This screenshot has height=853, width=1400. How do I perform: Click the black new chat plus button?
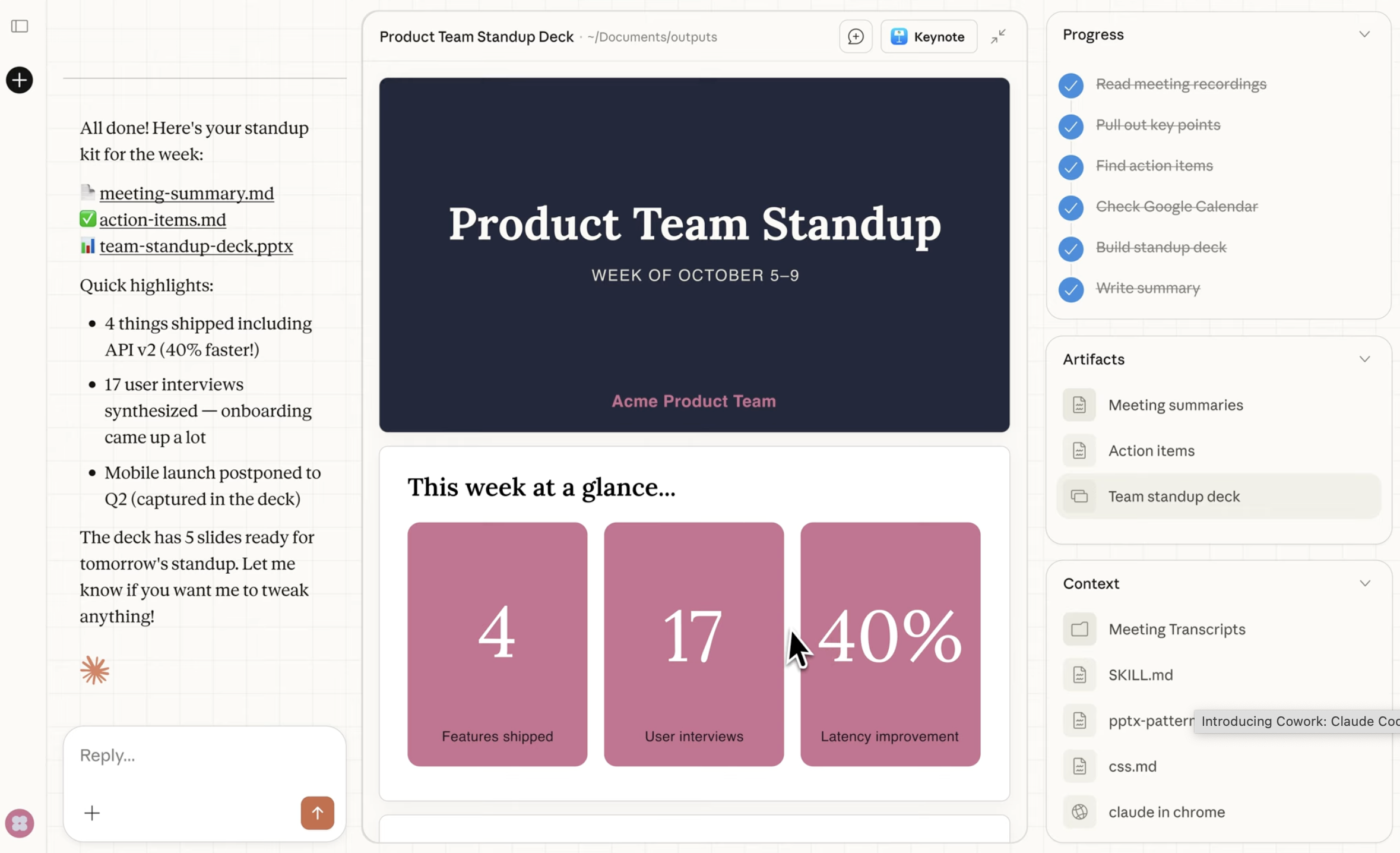coord(20,80)
